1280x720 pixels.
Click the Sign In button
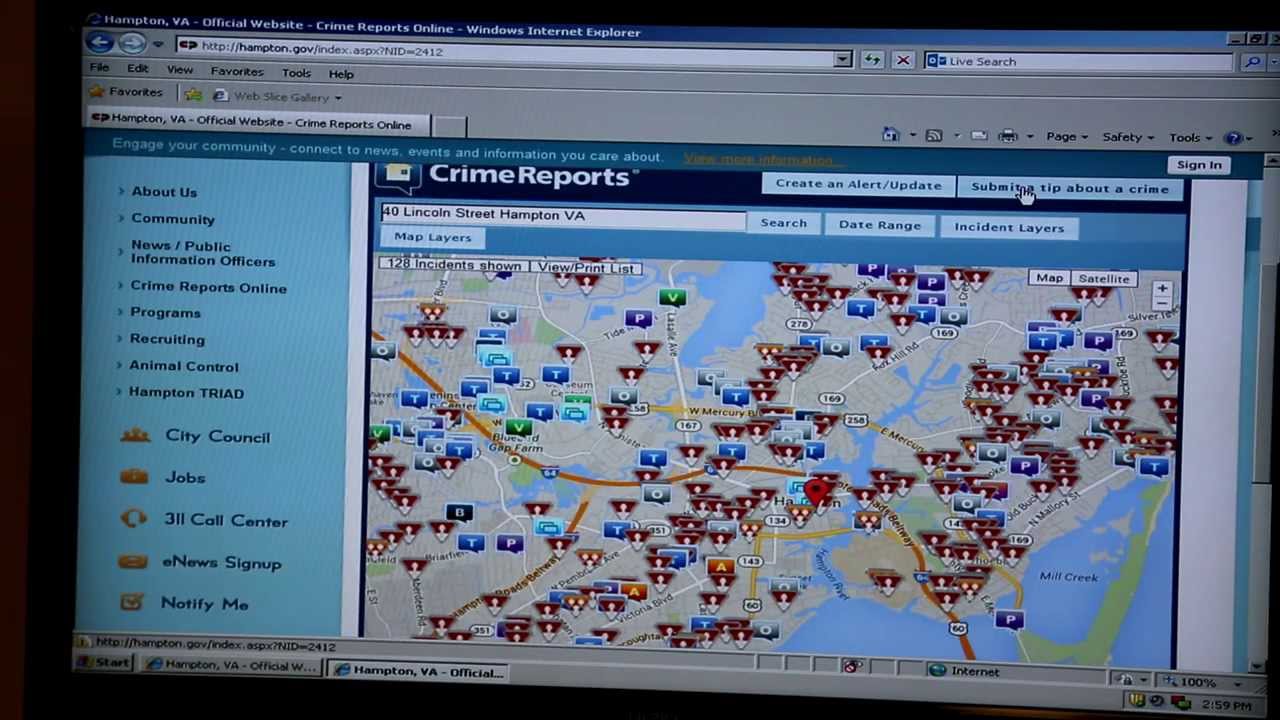click(x=1199, y=165)
